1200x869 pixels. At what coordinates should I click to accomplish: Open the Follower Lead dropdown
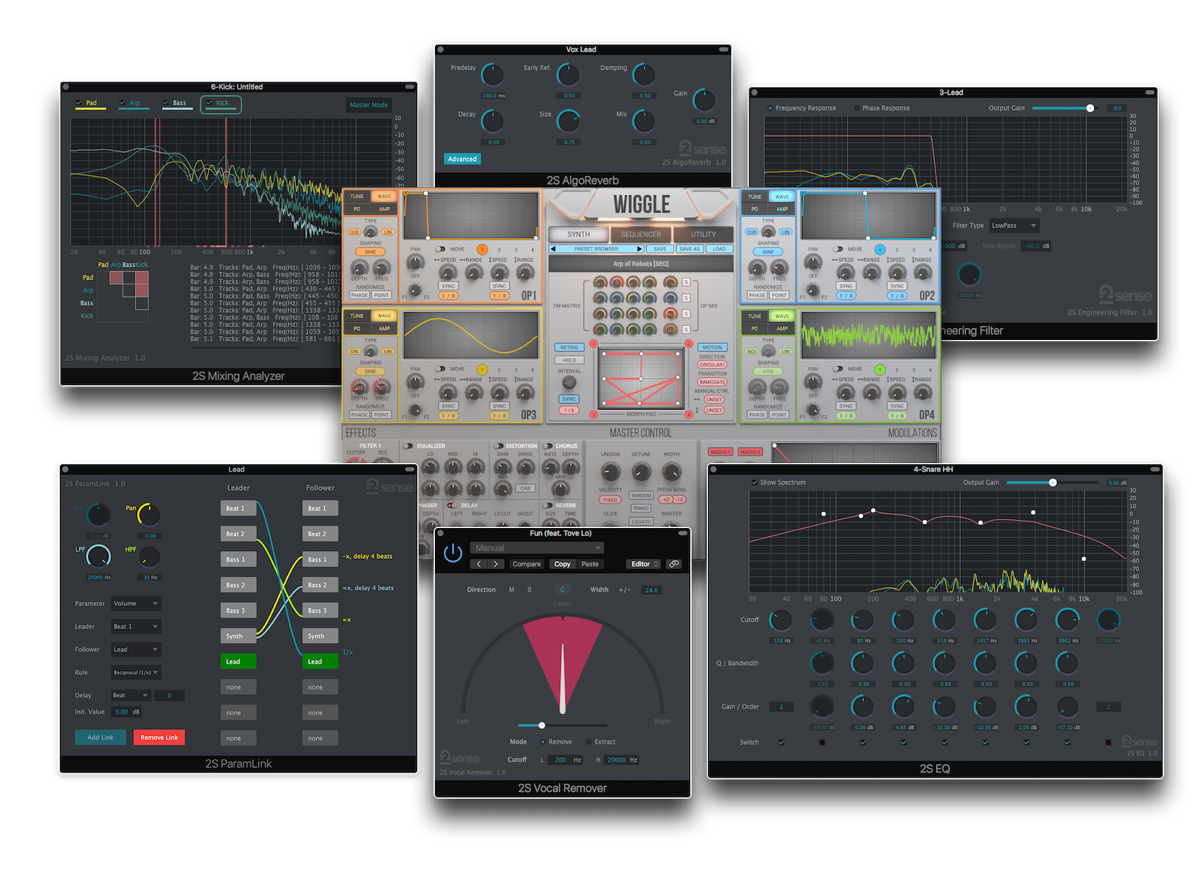click(136, 650)
